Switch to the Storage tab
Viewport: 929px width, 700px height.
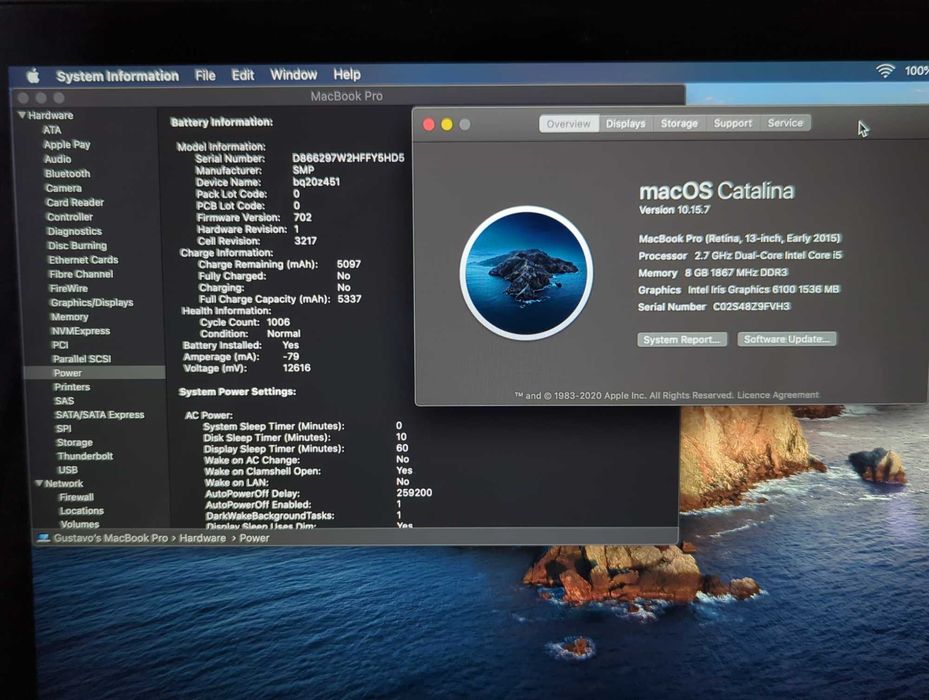coord(679,123)
